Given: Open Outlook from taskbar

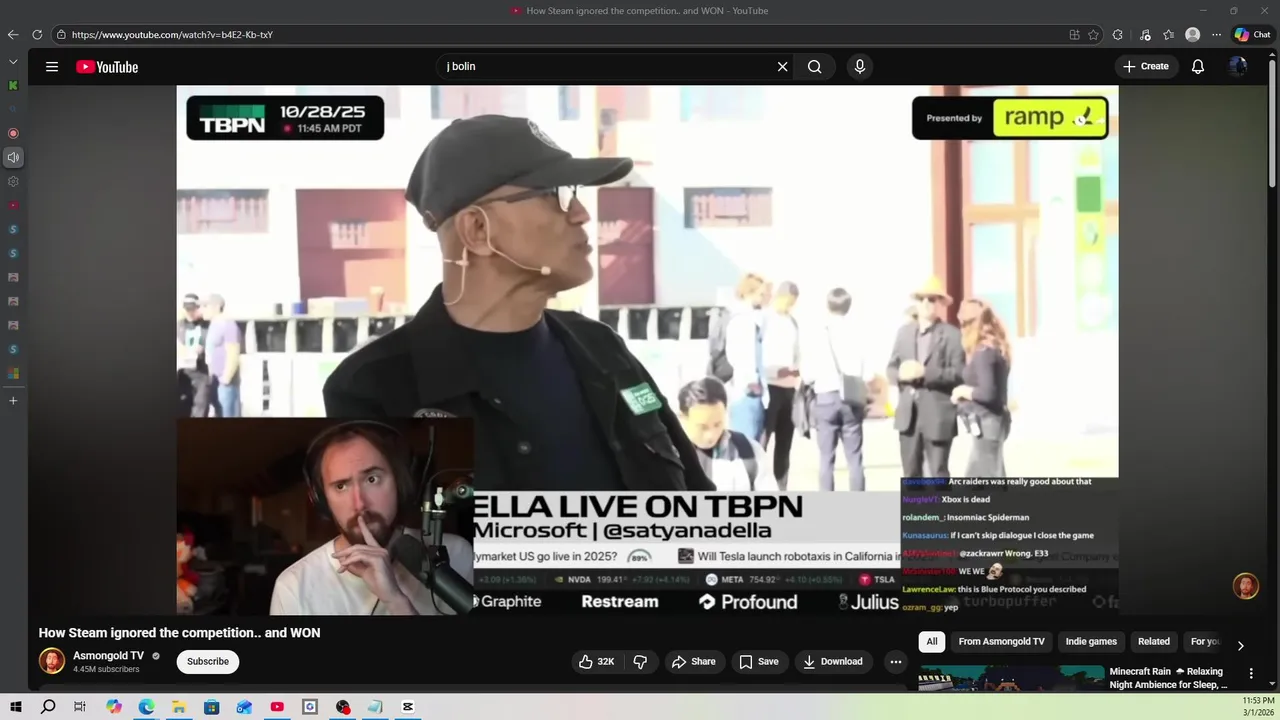Looking at the screenshot, I should click(244, 707).
